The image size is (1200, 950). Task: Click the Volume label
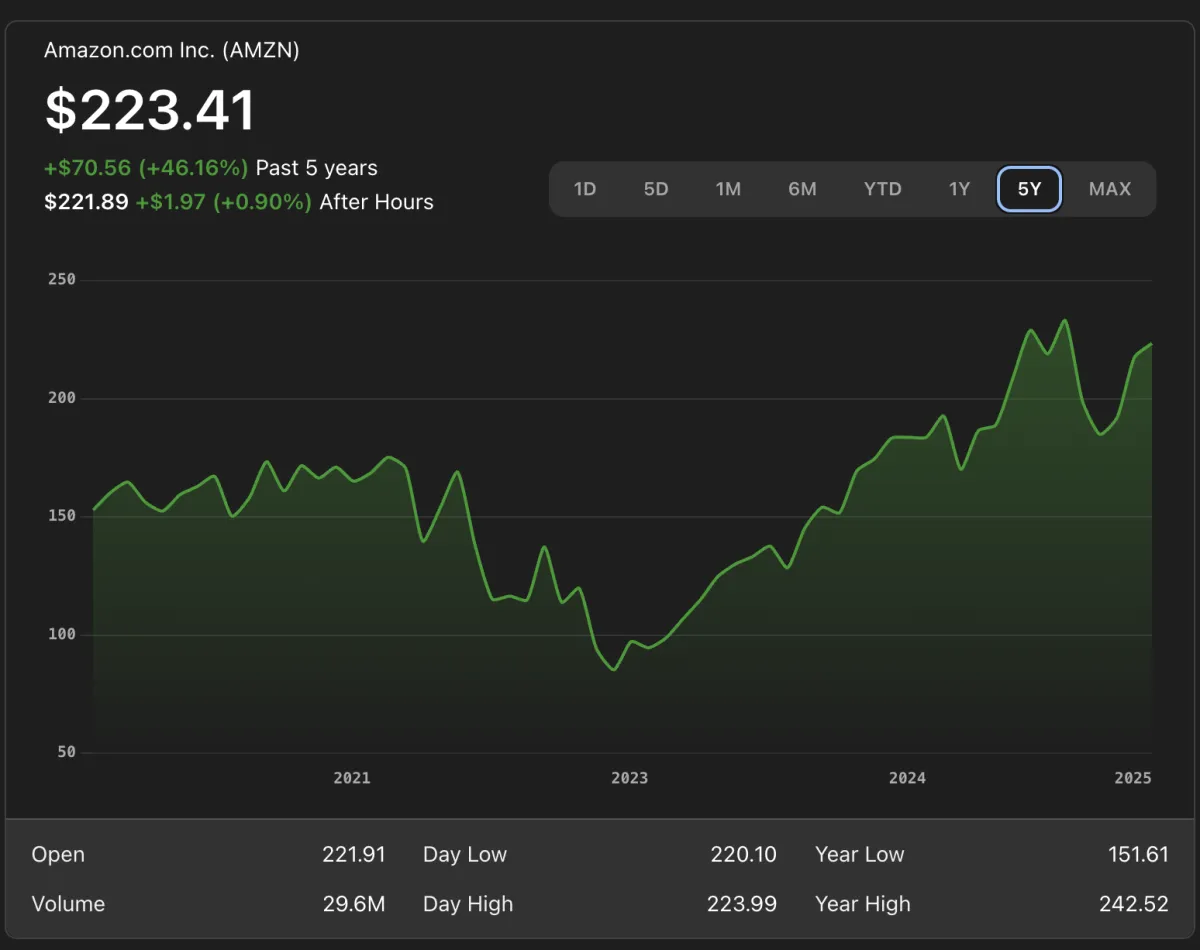[x=68, y=904]
